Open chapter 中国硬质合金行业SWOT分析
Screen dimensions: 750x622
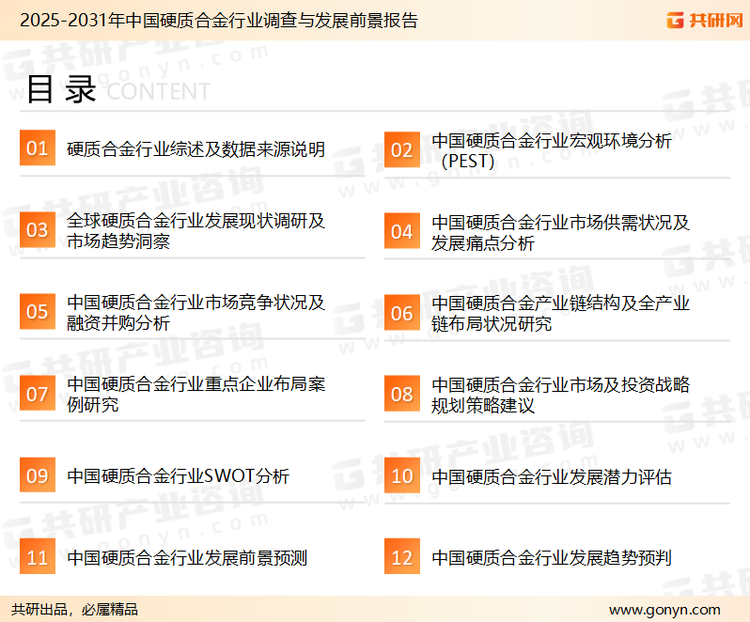click(178, 476)
